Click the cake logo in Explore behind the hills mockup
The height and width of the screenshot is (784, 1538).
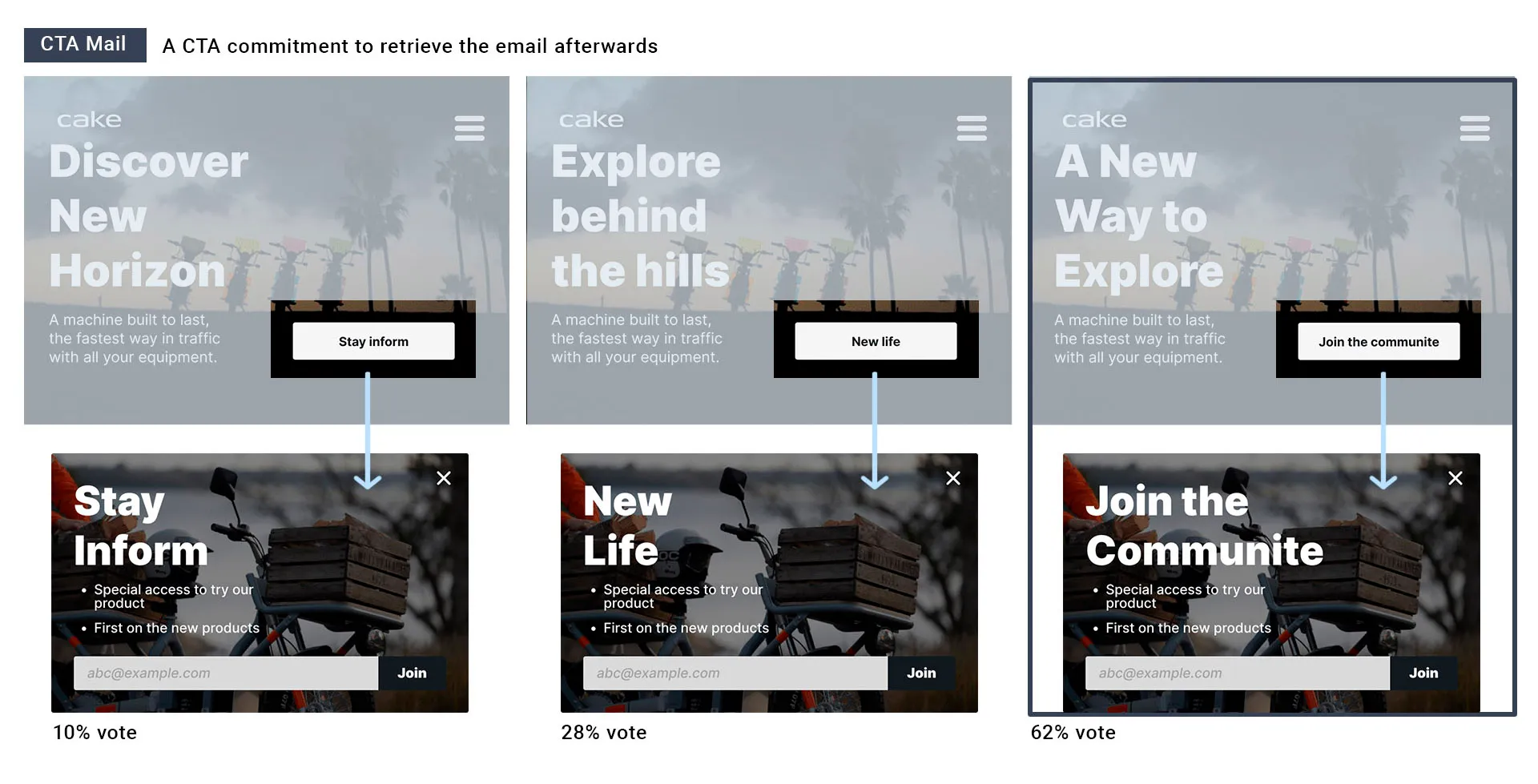[591, 120]
